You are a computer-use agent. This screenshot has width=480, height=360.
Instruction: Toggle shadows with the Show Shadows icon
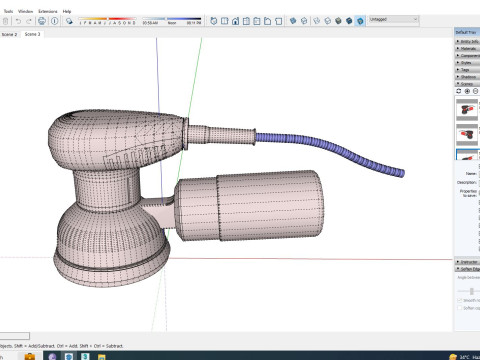click(69, 21)
